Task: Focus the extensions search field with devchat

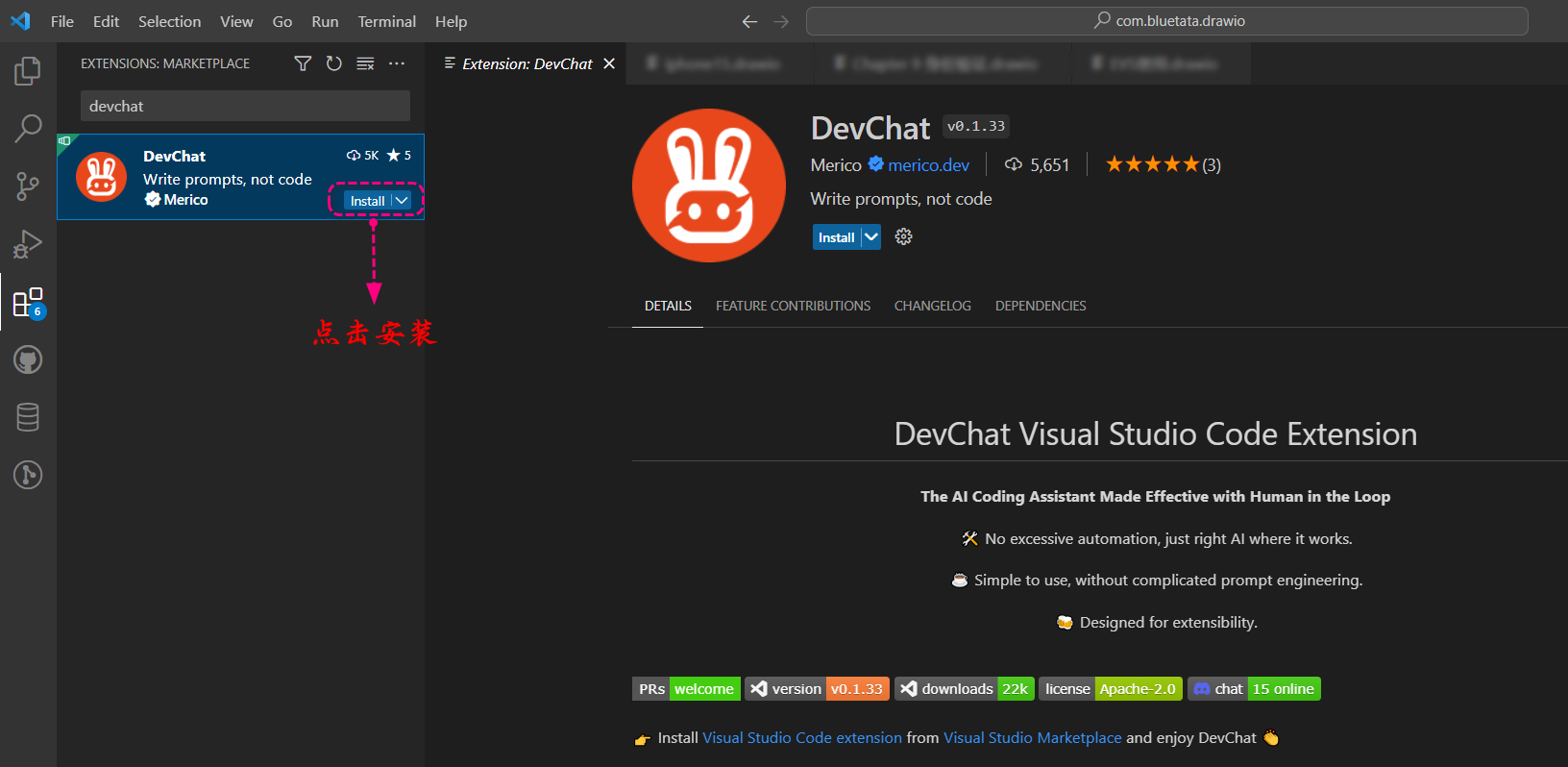Action: 245,106
